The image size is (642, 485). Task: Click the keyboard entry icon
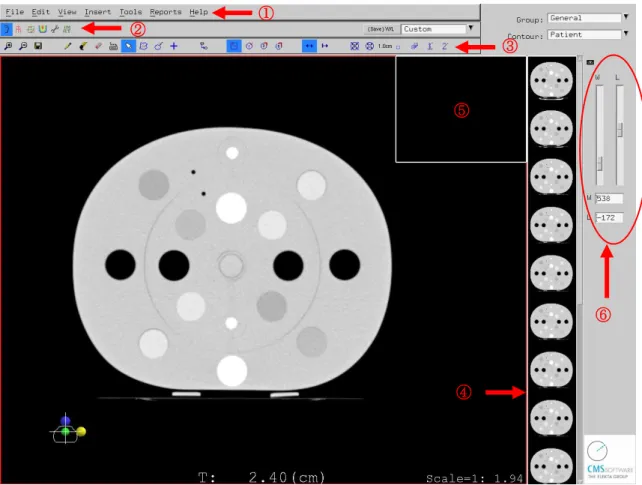(x=113, y=46)
